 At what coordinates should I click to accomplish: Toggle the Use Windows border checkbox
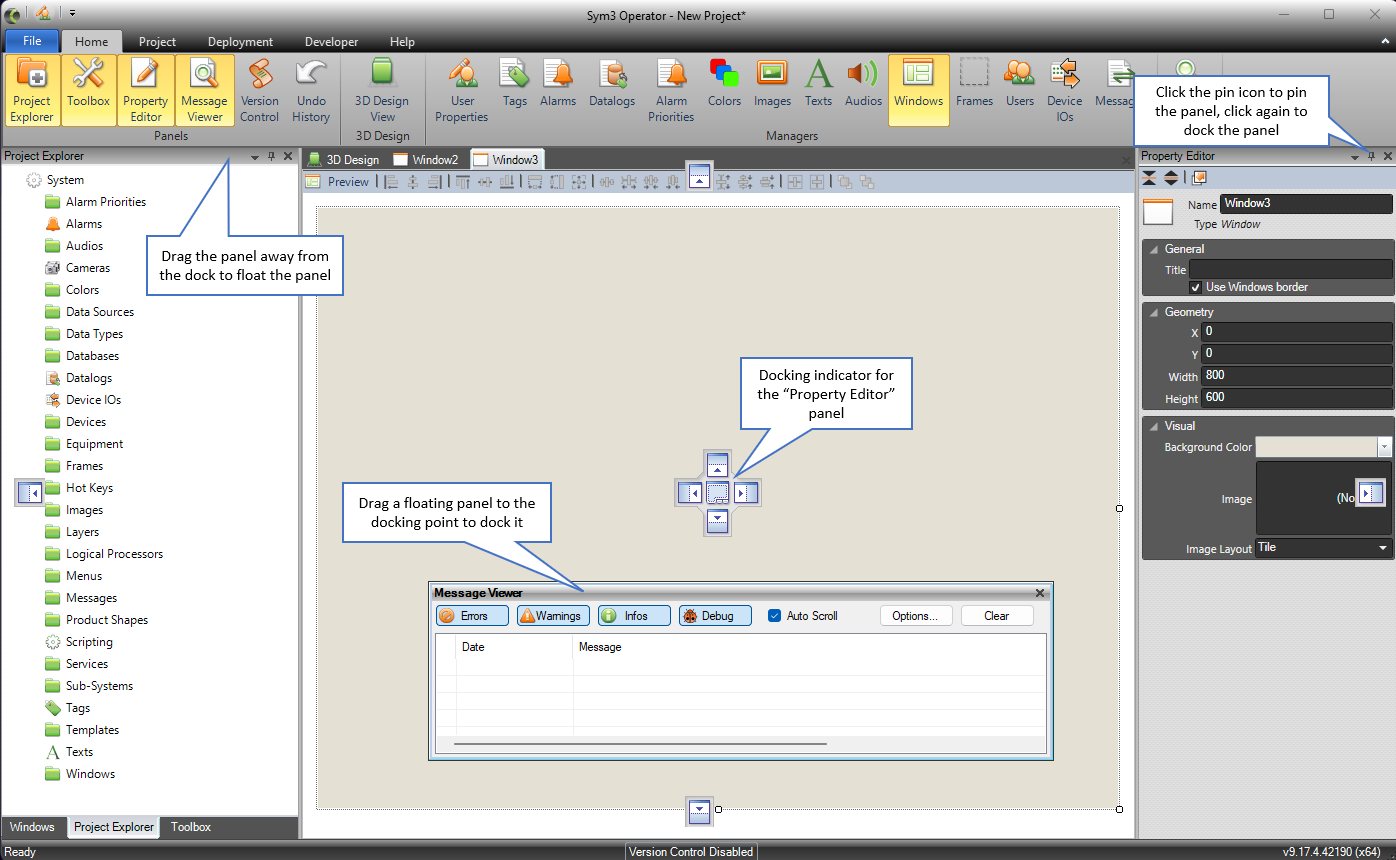tap(1195, 287)
